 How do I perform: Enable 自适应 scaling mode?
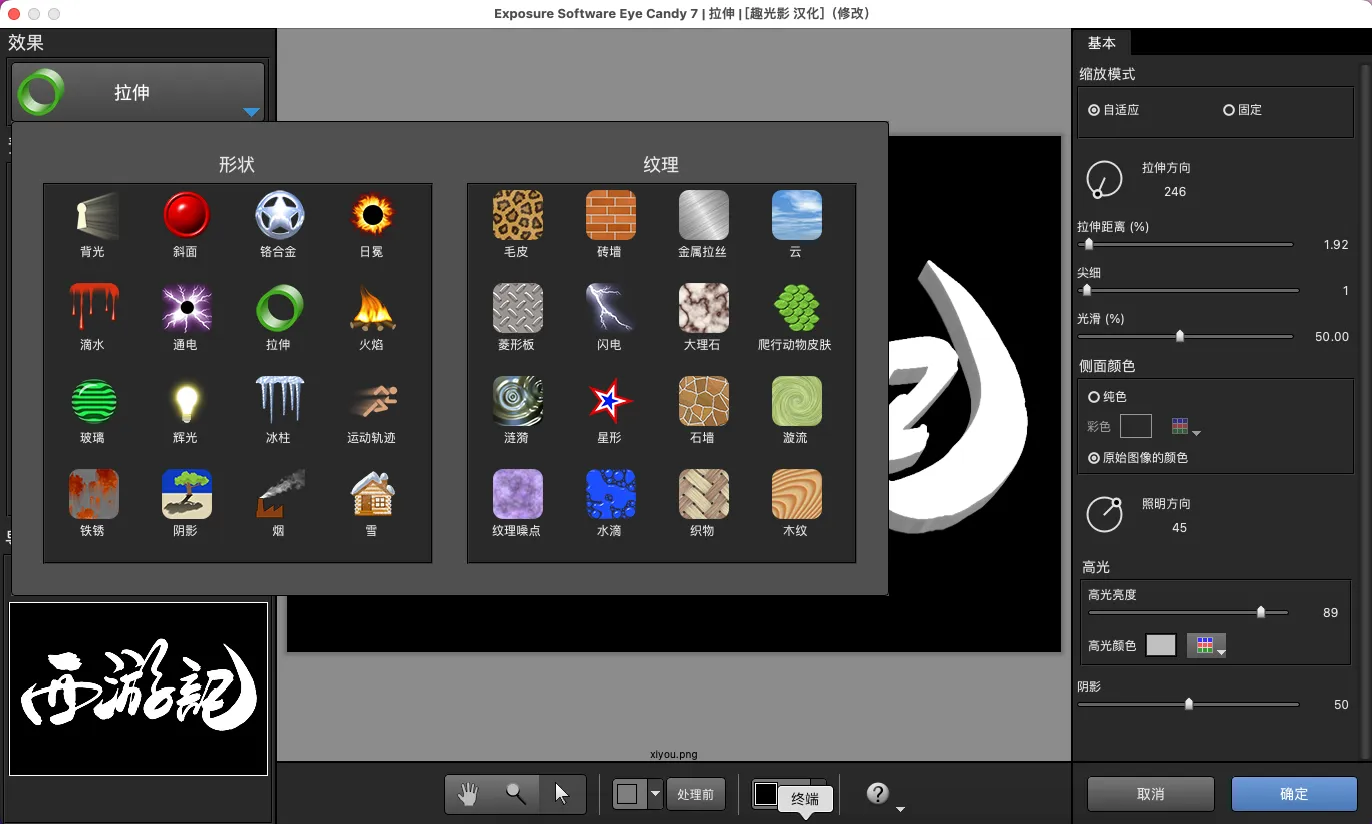pyautogui.click(x=1094, y=110)
